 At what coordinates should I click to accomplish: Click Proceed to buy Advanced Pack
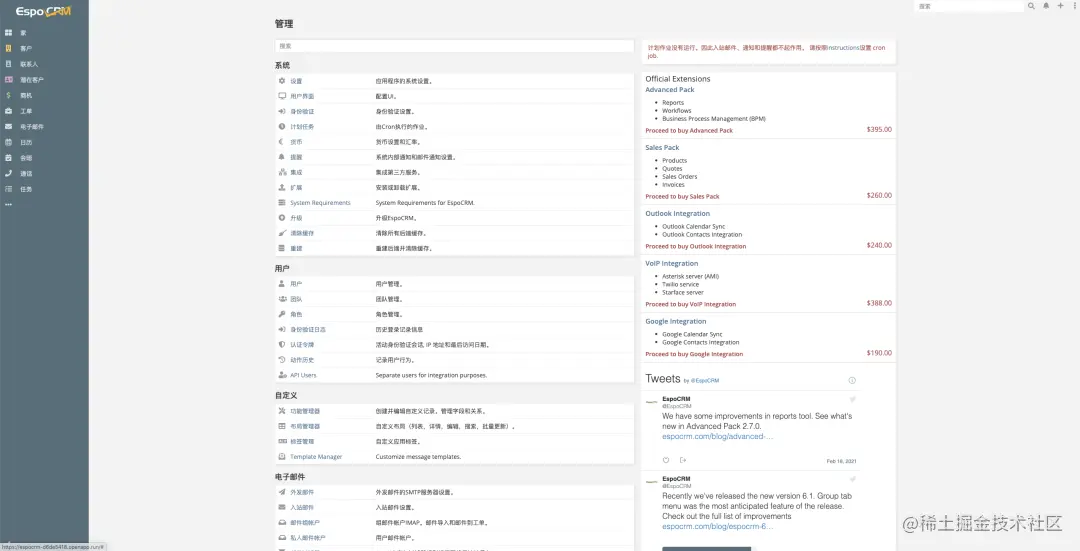pyautogui.click(x=689, y=130)
